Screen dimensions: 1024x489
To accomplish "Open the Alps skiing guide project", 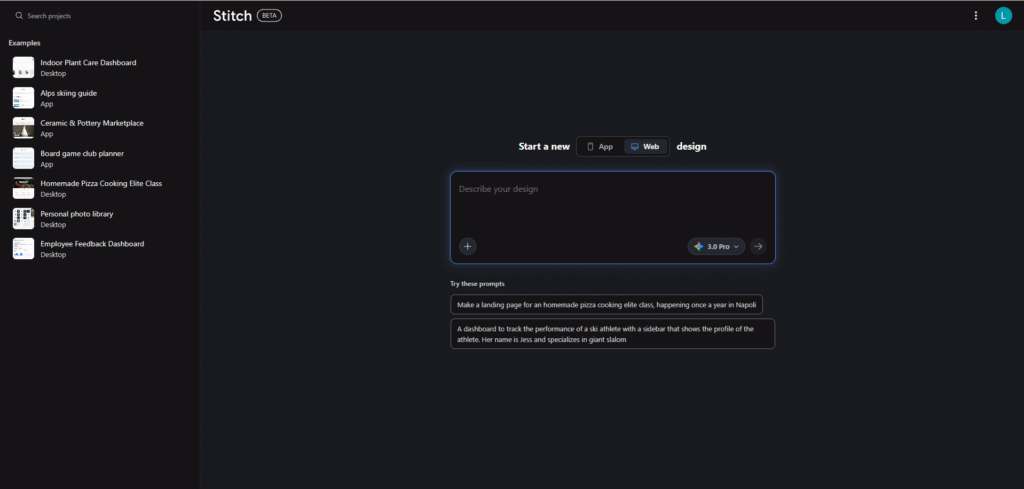I will pyautogui.click(x=68, y=93).
